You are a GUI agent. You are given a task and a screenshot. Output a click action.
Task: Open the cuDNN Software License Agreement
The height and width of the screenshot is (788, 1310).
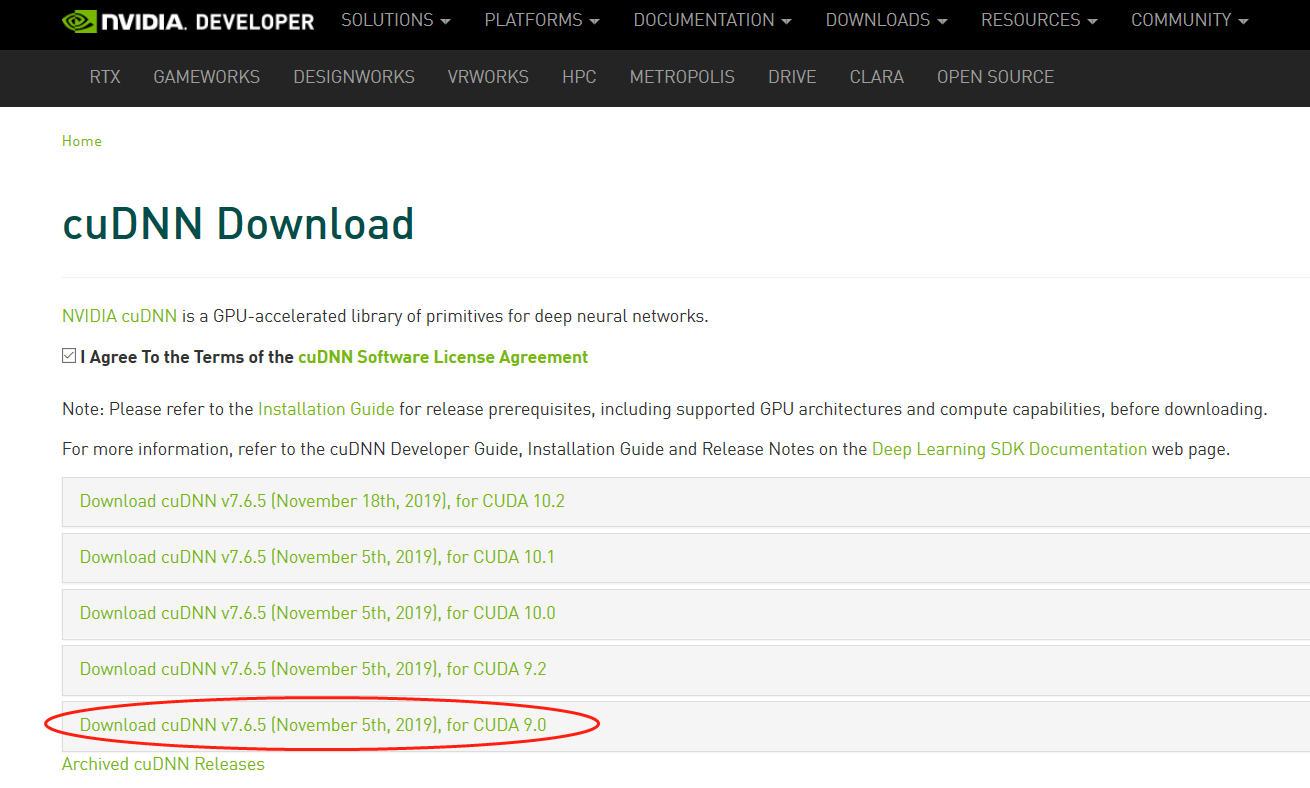[443, 357]
